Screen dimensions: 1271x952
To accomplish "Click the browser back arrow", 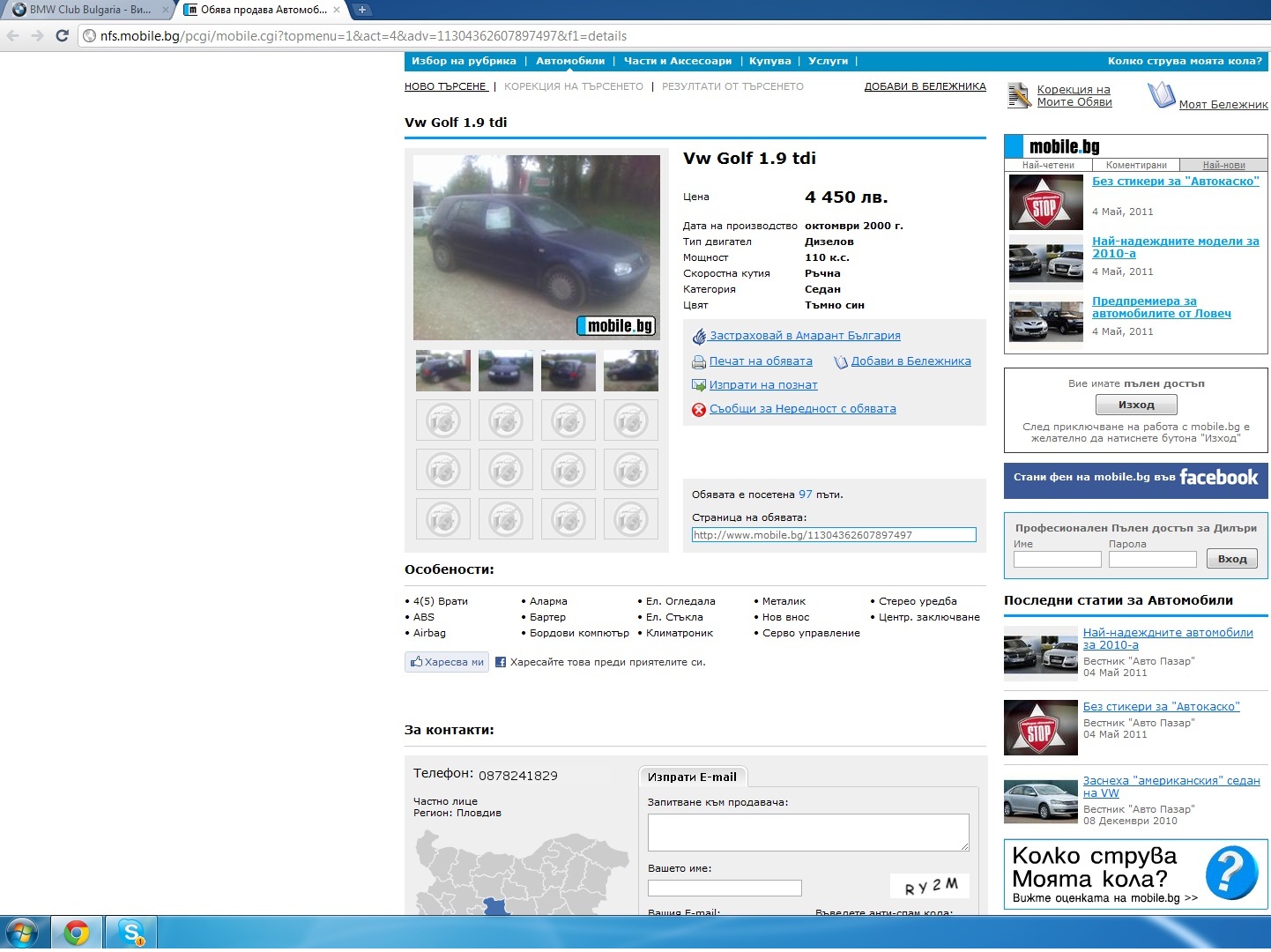I will 12,36.
